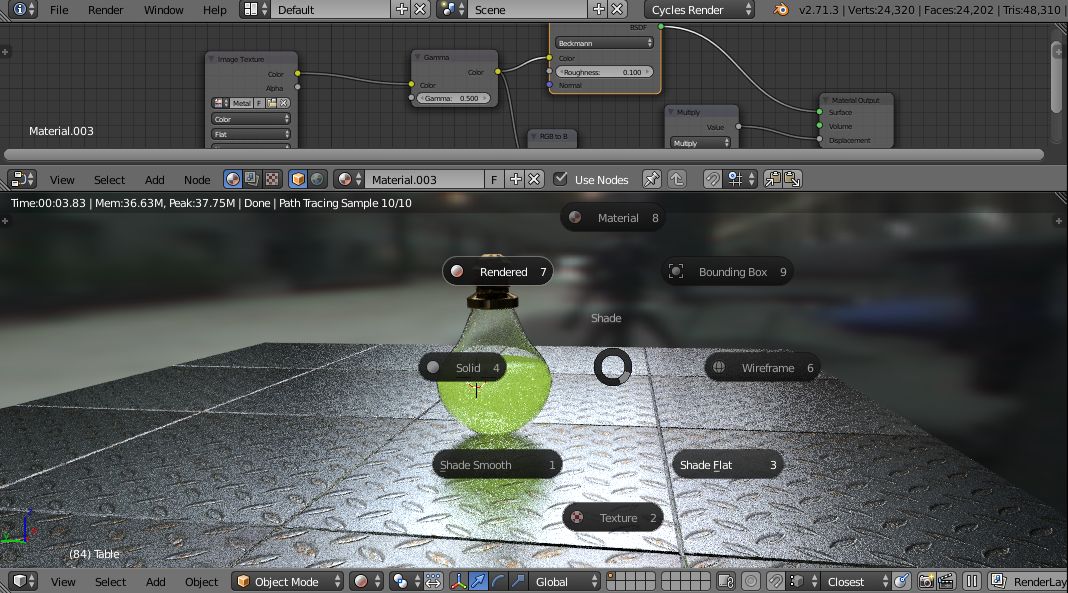Switch node tree to shader nodes
Viewport: 1068px width, 593px height.
click(x=233, y=179)
